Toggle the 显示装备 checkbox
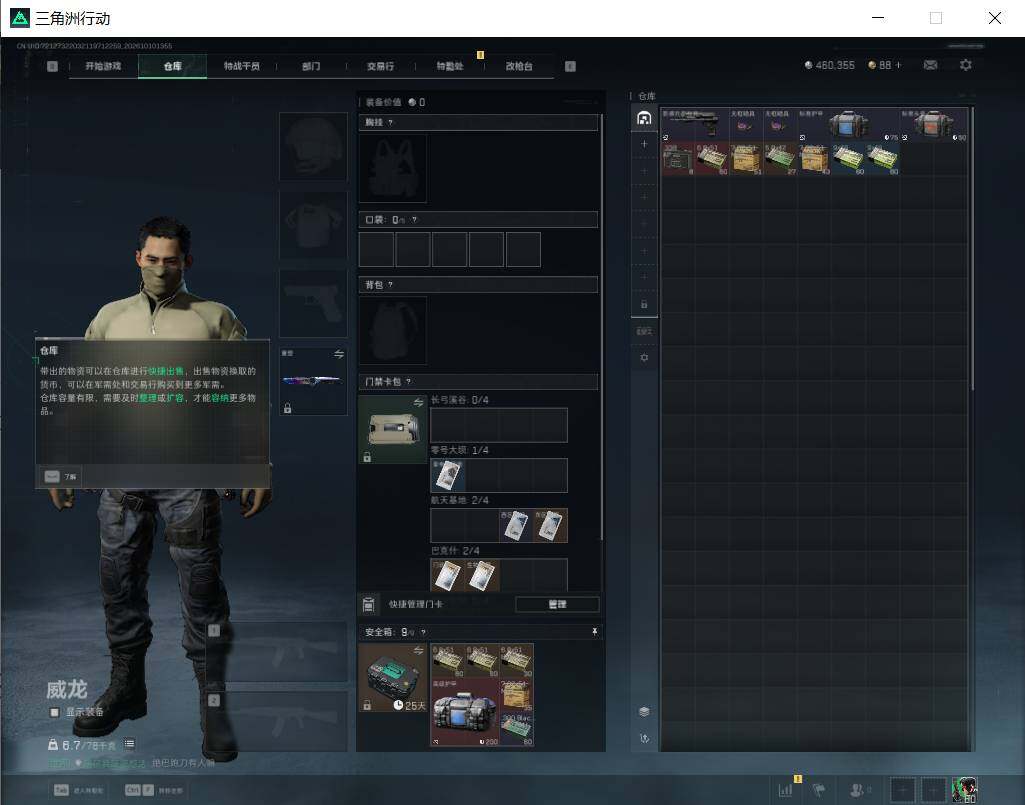Image resolution: width=1025 pixels, height=805 pixels. [55, 711]
